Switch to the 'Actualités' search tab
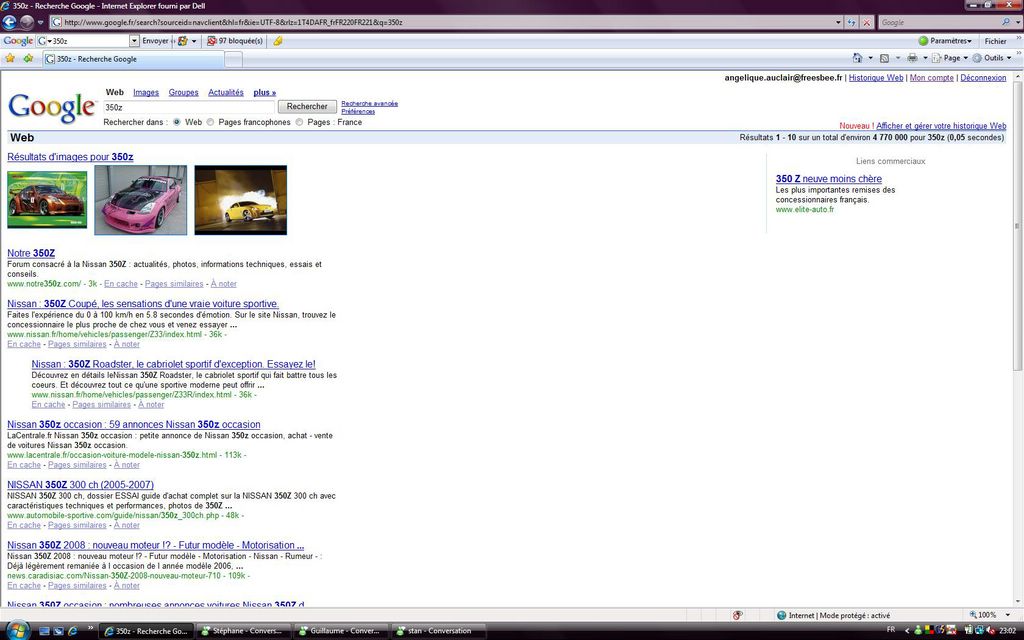 pyautogui.click(x=226, y=92)
